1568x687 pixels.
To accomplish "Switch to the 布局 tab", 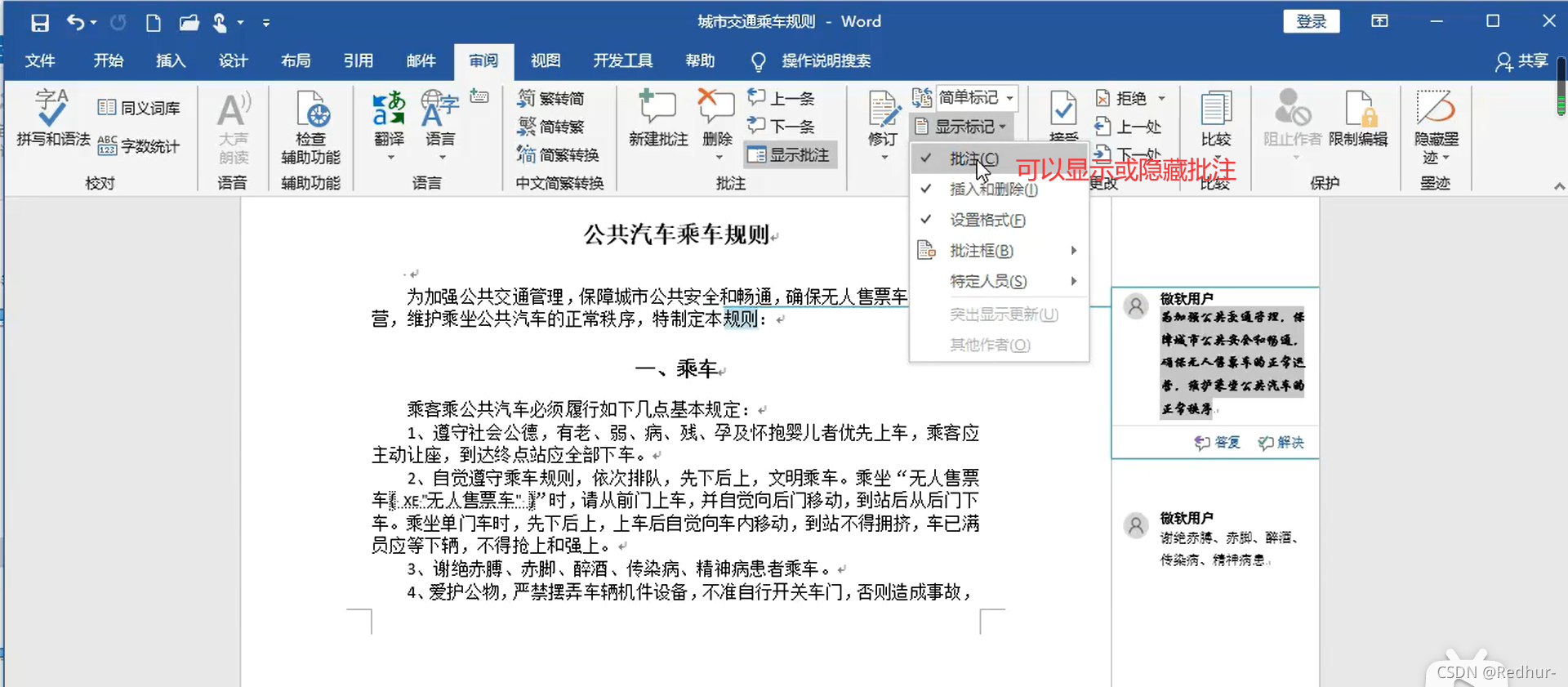I will [296, 60].
